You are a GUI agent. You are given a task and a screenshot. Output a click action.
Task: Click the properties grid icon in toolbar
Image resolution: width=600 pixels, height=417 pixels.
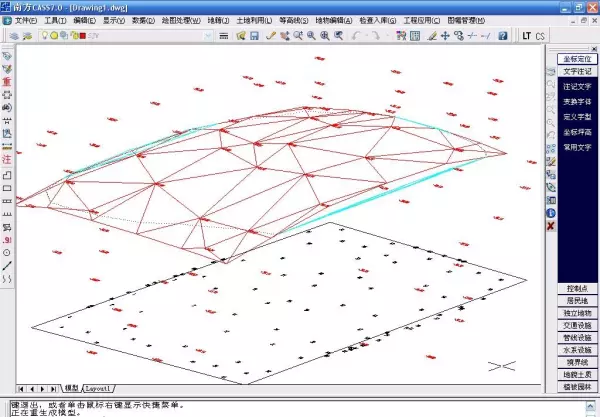coord(415,36)
